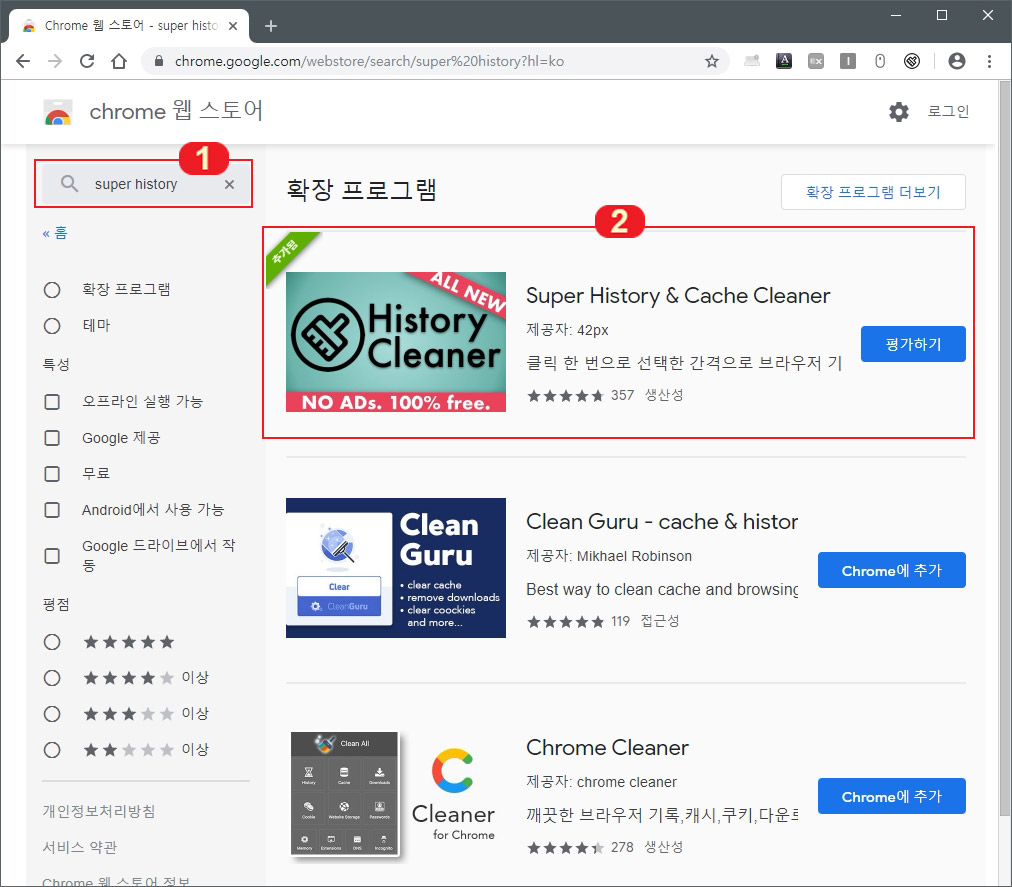Open Clean Guru - cache & histor title
This screenshot has height=887, width=1012.
pos(662,522)
